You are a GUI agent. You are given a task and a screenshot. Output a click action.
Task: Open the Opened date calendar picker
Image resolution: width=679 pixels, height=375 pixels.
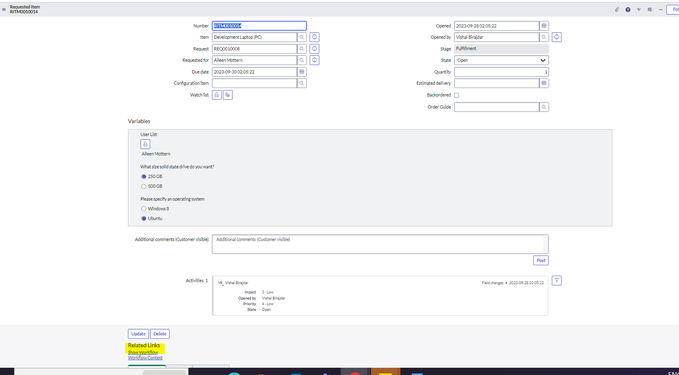coord(544,26)
